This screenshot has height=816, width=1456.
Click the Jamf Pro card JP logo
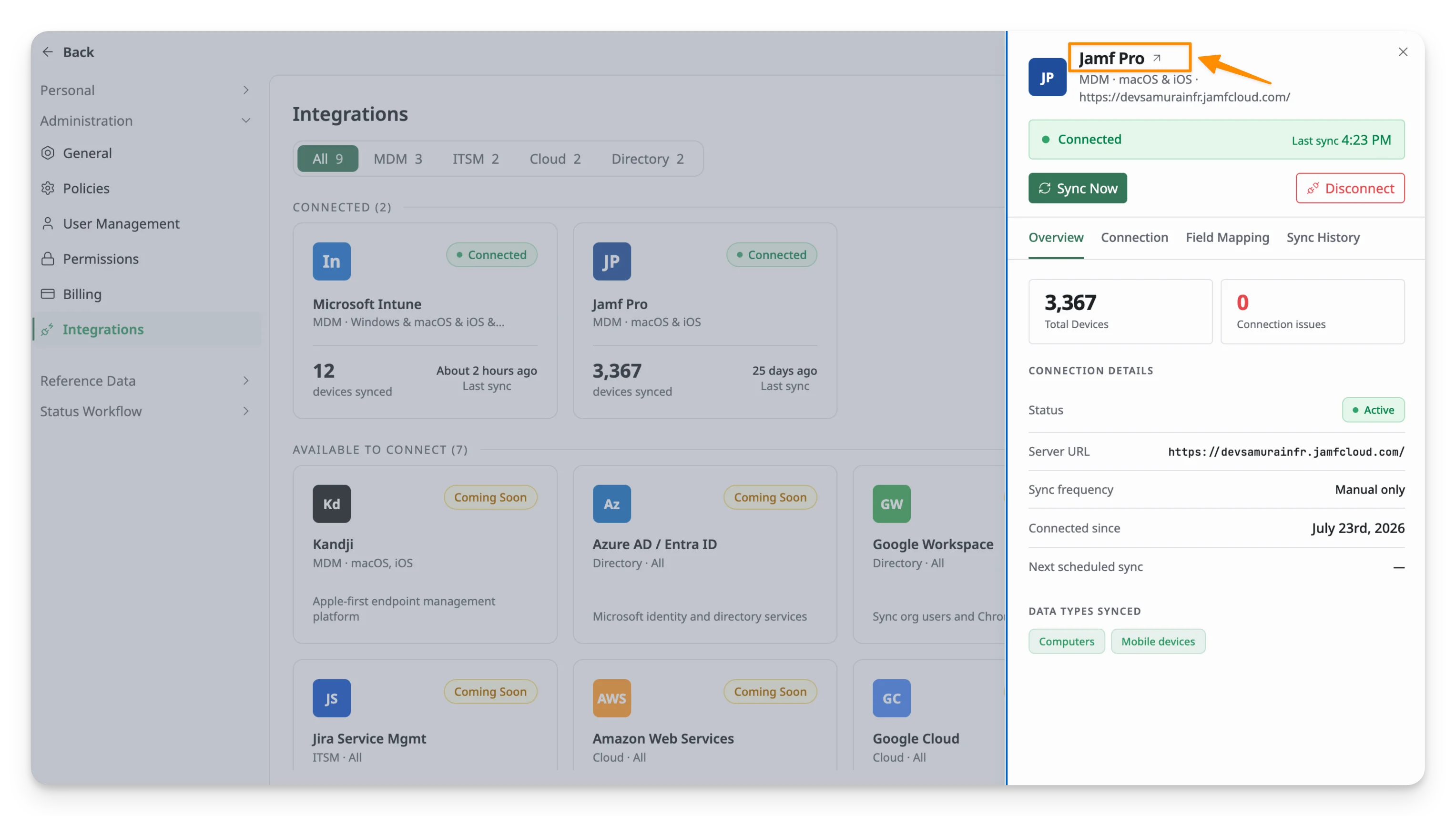pos(611,261)
